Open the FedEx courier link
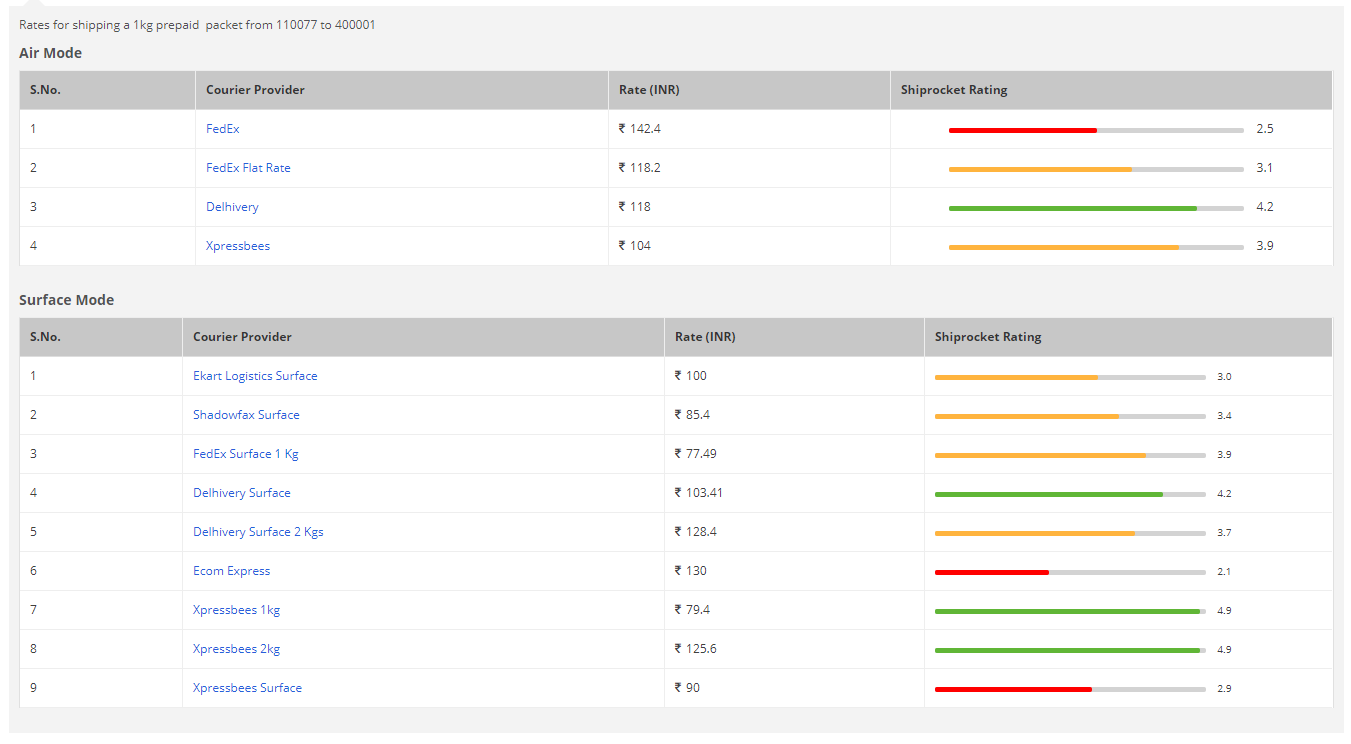The height and width of the screenshot is (744, 1351). tap(222, 129)
